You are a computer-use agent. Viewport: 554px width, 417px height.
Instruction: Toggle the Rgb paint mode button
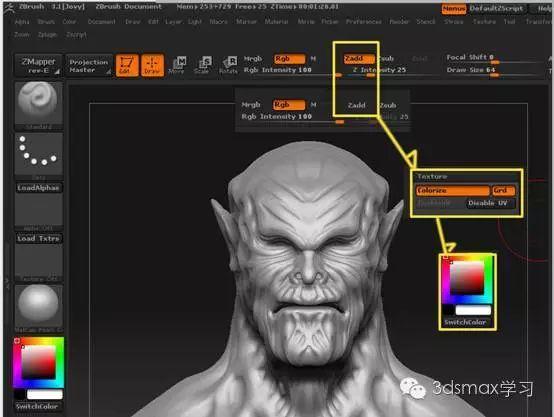289,59
